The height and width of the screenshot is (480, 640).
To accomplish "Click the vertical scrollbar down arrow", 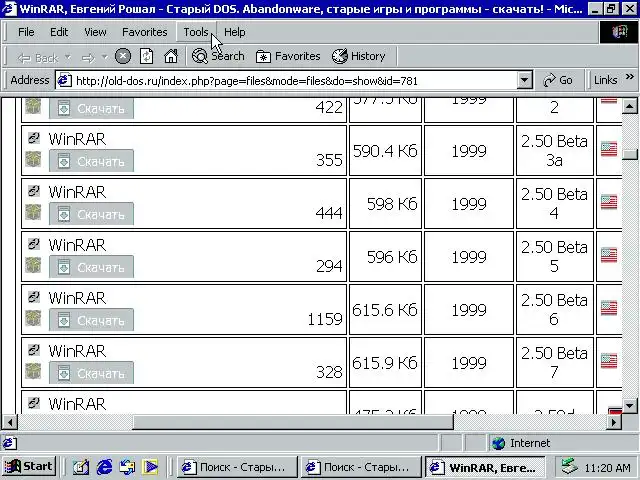I will [630, 405].
